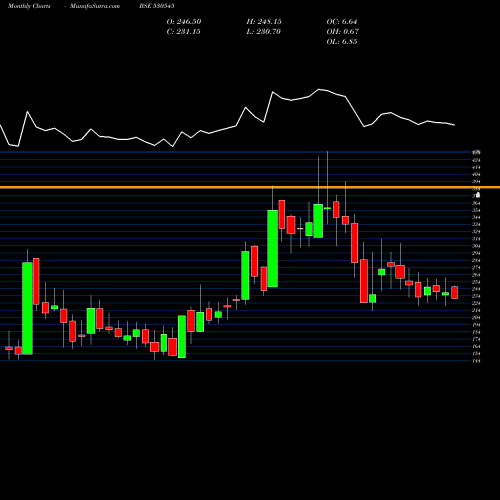Open the MunafaSutra.com link text
500x500 pixels.
pyautogui.click(x=95, y=6)
